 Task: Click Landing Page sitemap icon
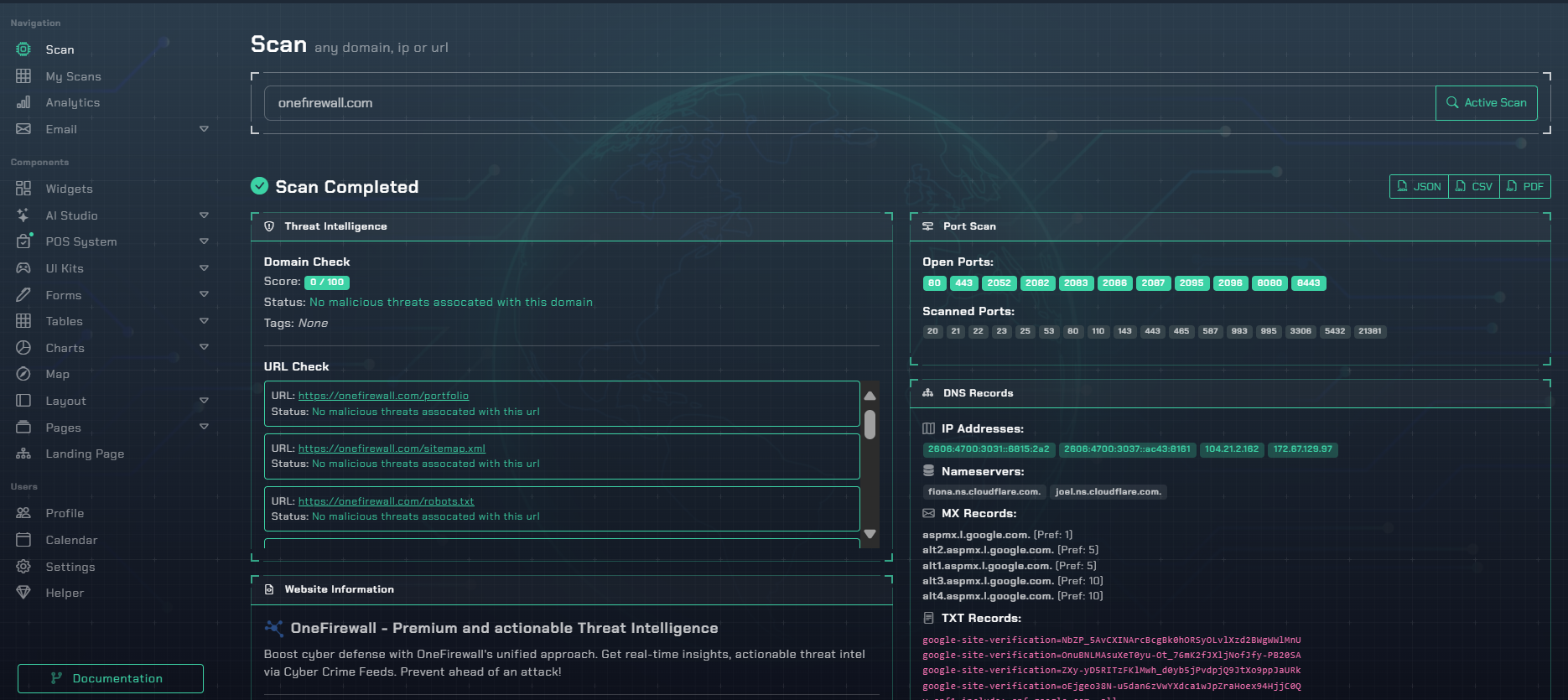23,454
